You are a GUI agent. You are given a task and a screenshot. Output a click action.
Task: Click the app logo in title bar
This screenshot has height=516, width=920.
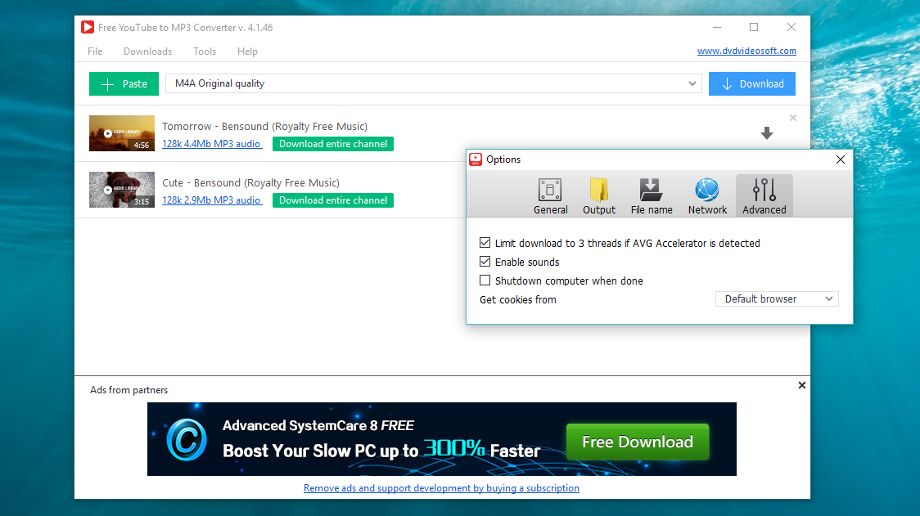click(x=87, y=27)
